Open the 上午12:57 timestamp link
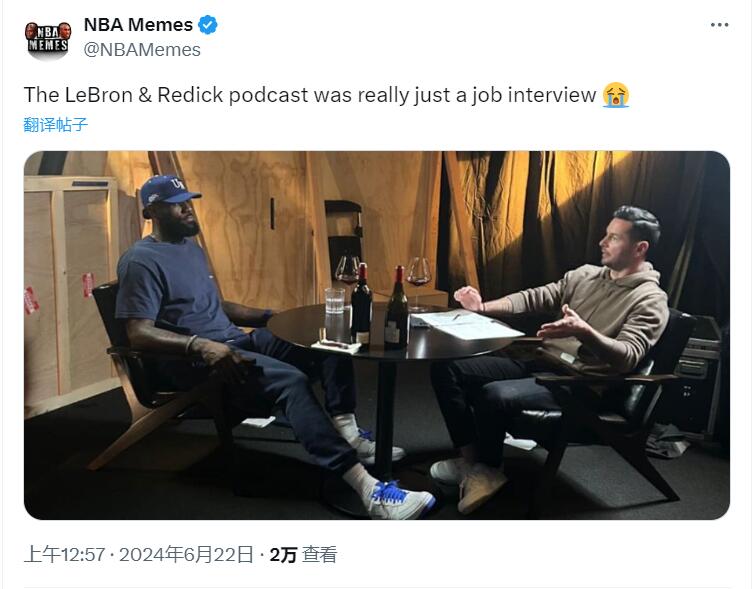 64,554
